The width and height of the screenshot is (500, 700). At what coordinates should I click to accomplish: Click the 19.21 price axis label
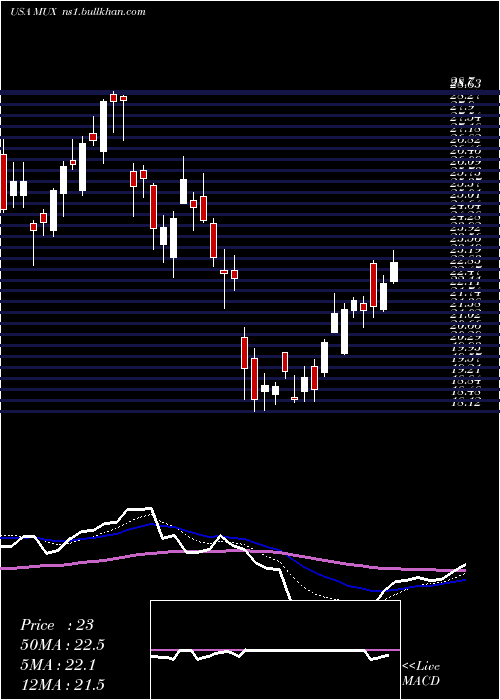[467, 370]
